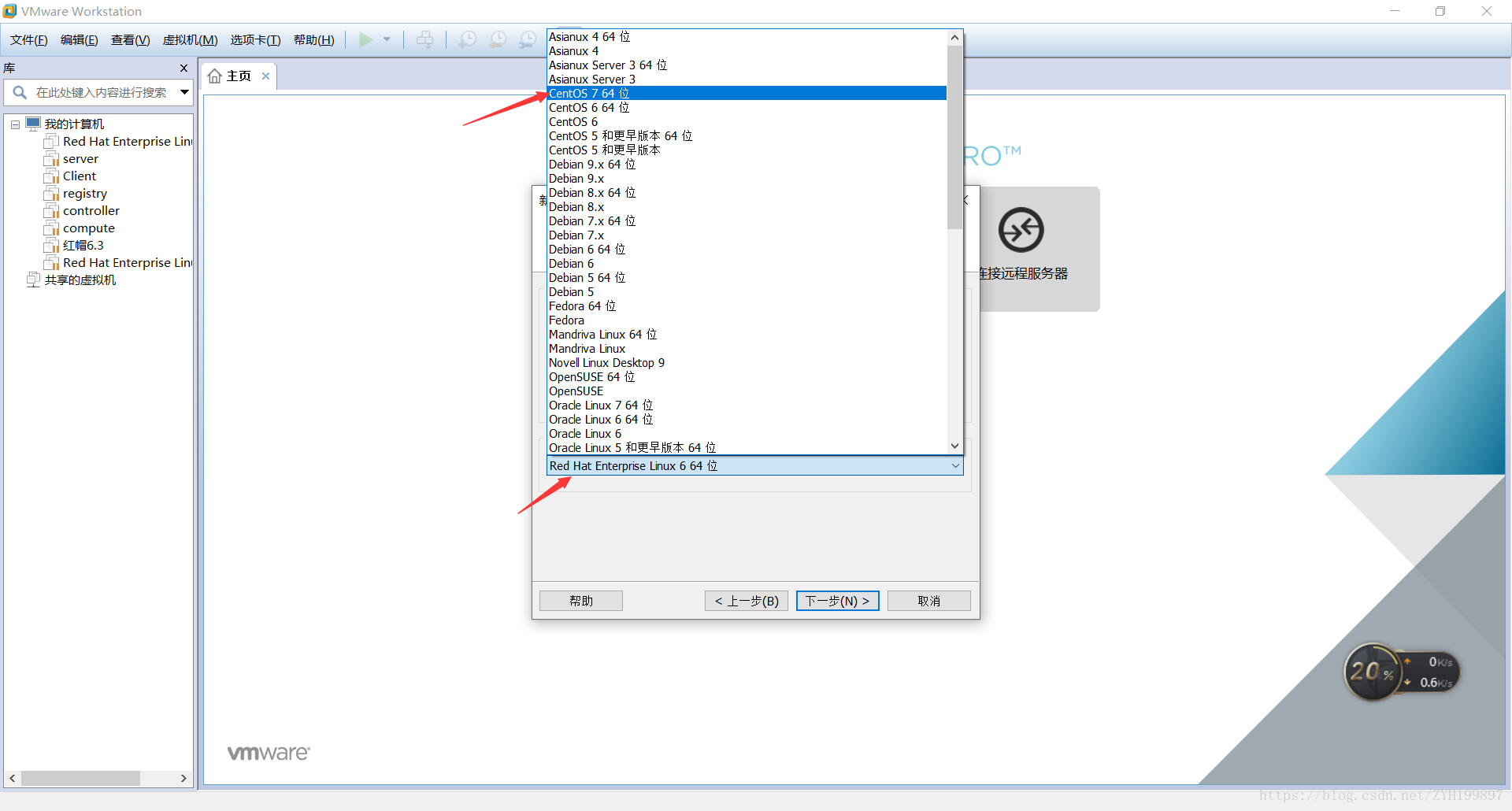Choose CentOS 7 64 位 from list
Image resolution: width=1512 pixels, height=811 pixels.
(x=747, y=94)
